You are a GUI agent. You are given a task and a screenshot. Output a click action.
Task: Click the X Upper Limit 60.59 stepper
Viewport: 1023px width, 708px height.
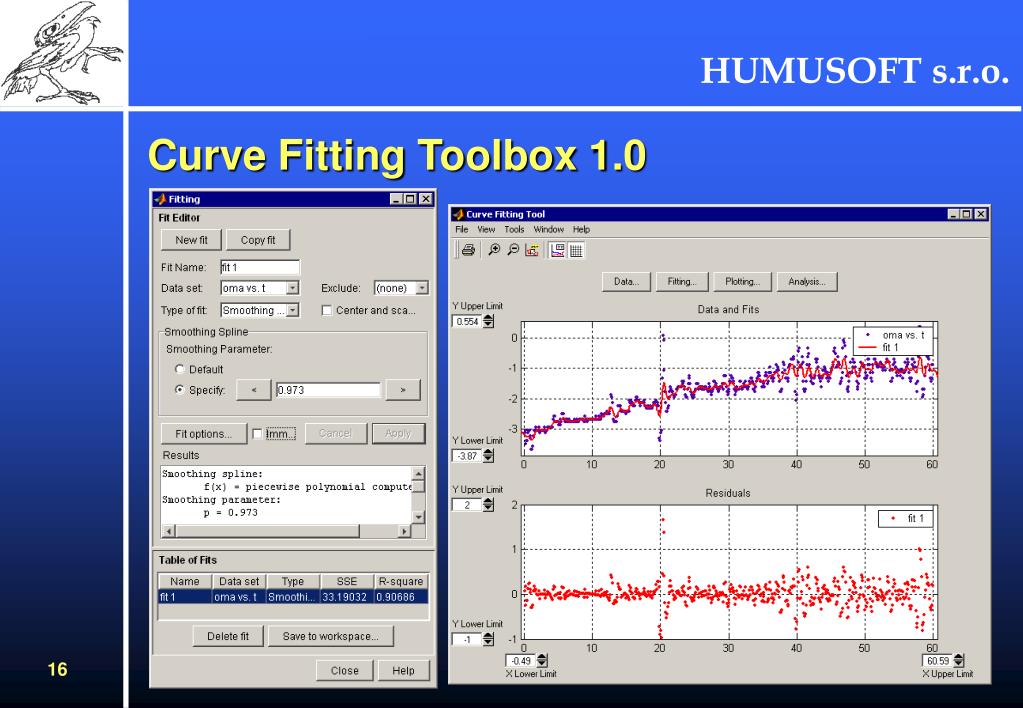[958, 661]
